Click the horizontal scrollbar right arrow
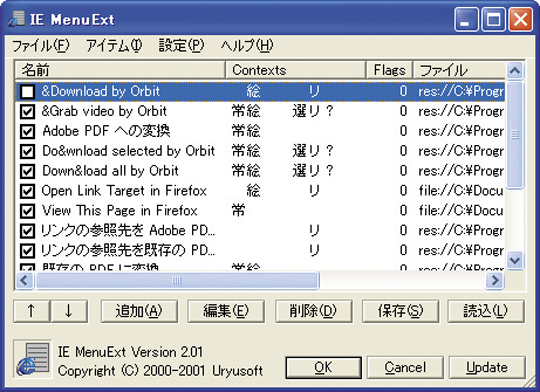Image resolution: width=540 pixels, height=392 pixels. pyautogui.click(x=495, y=280)
